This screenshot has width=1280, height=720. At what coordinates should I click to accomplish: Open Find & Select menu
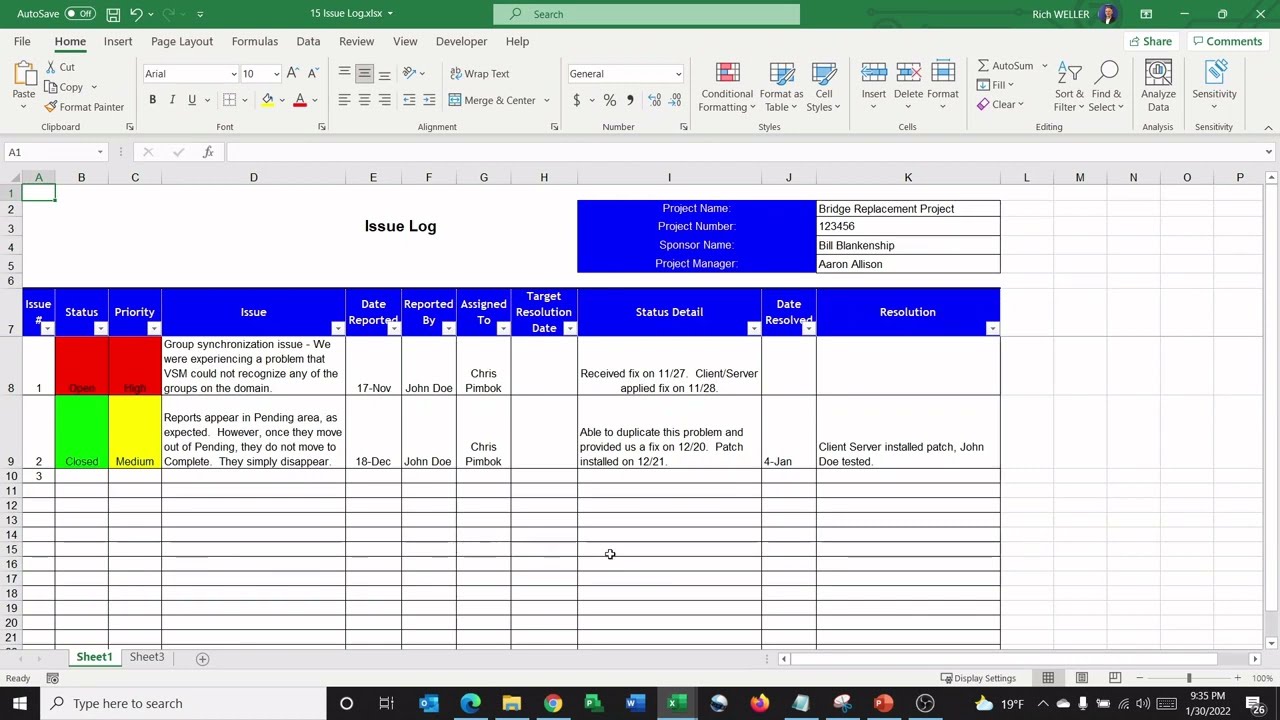(x=1106, y=88)
